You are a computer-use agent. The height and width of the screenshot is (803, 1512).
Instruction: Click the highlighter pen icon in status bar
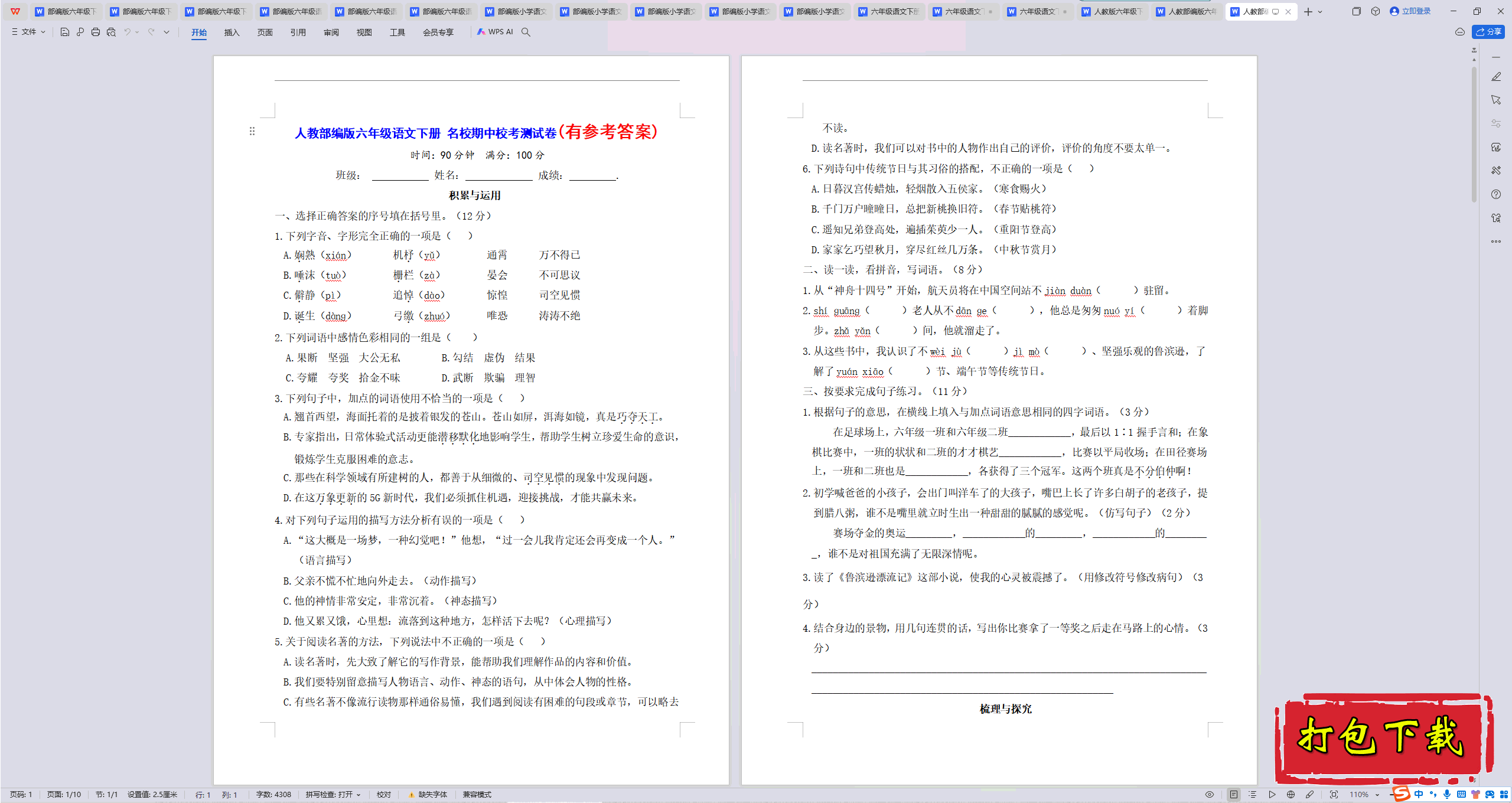(1310, 795)
